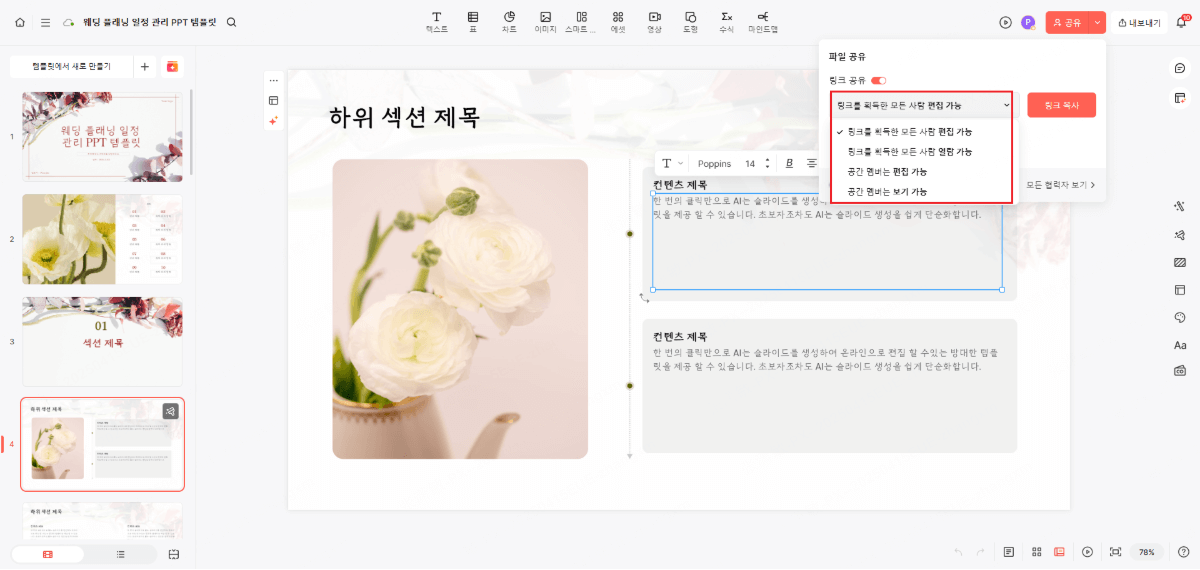
Task: Open the animation wand icon in right sidebar
Action: click(x=1180, y=206)
